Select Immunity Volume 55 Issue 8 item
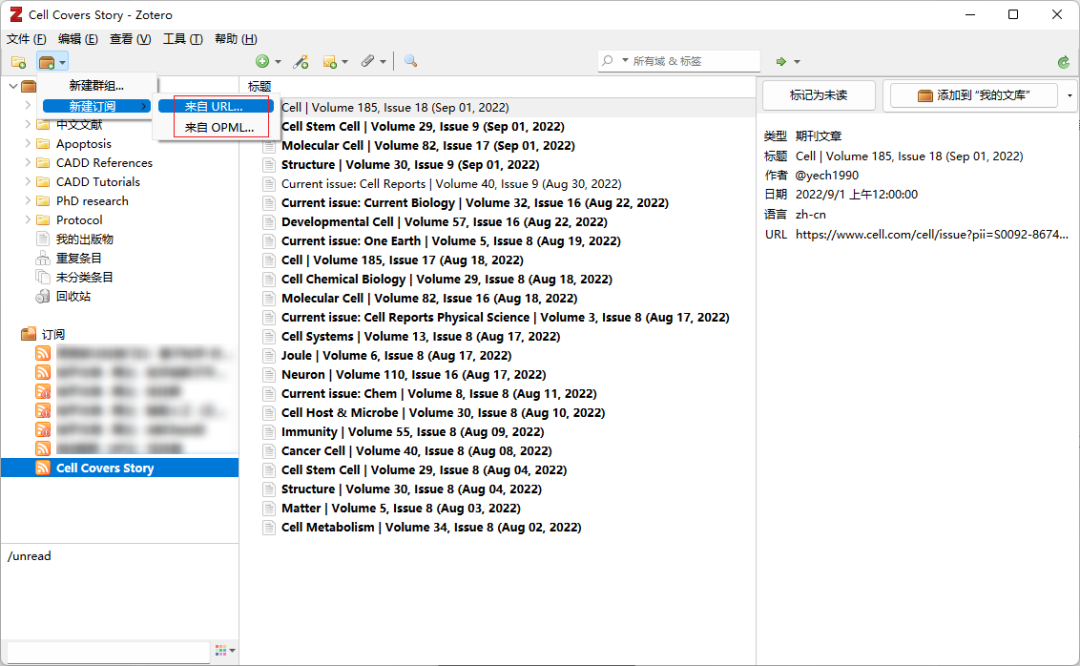 tap(413, 432)
